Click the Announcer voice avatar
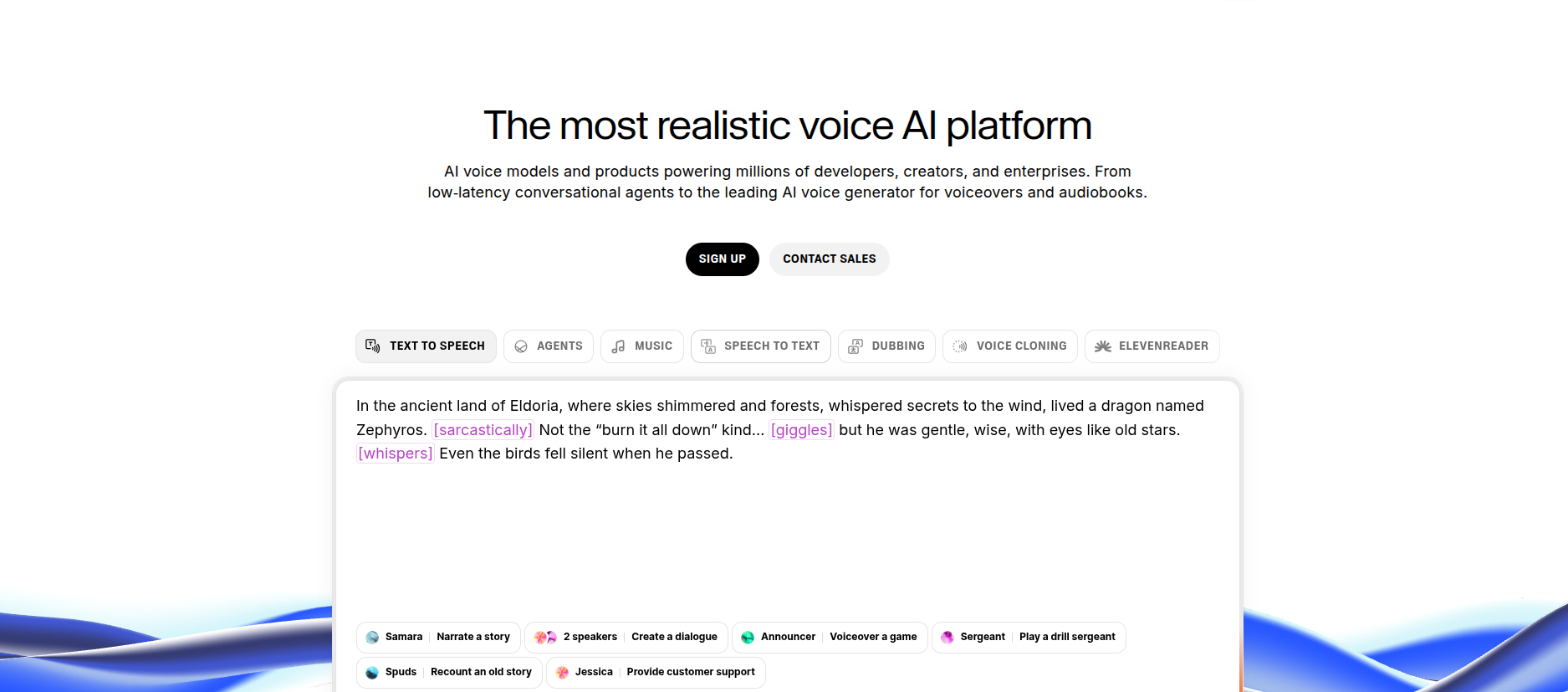This screenshot has height=692, width=1568. point(748,638)
